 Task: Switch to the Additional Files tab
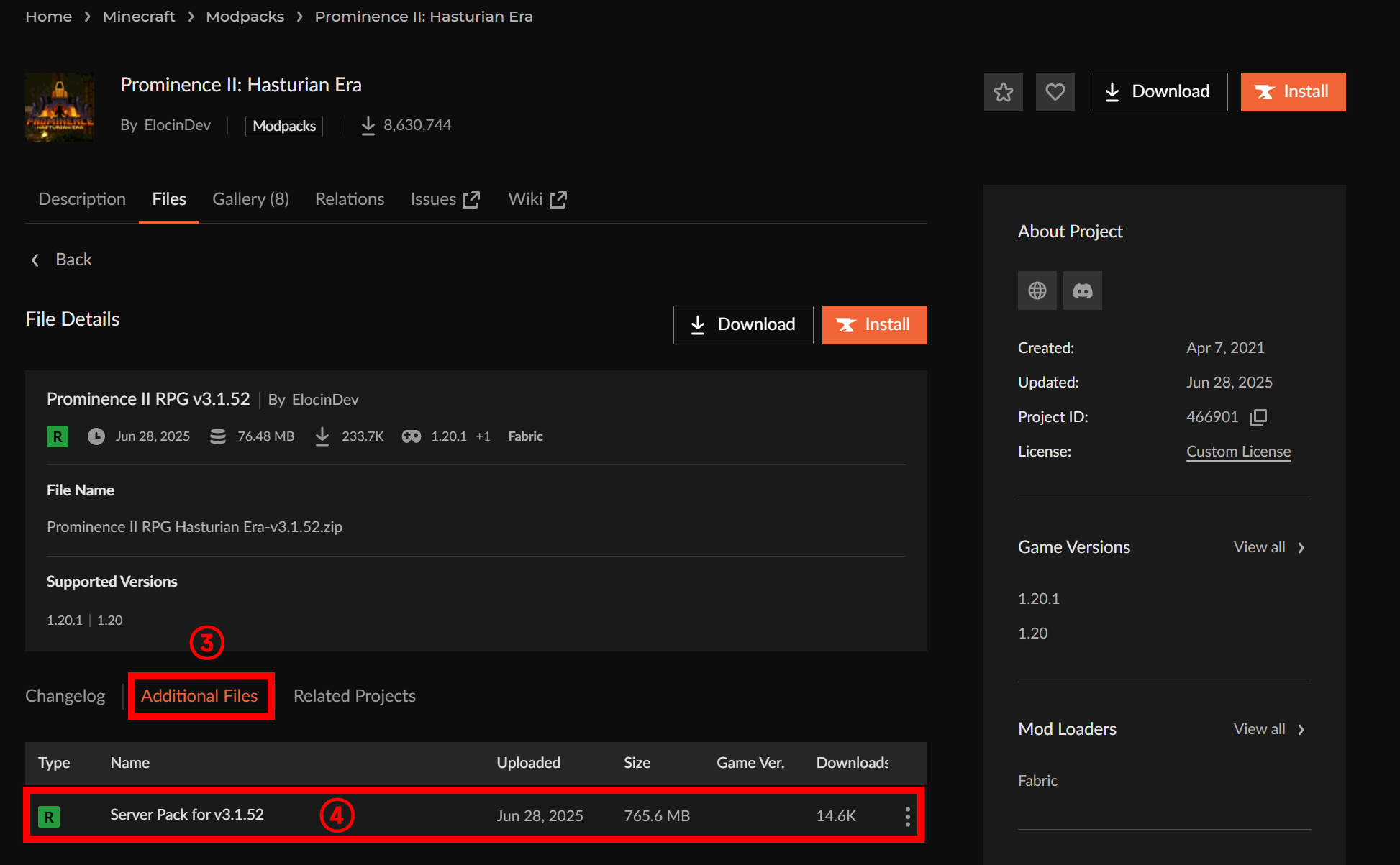[199, 696]
